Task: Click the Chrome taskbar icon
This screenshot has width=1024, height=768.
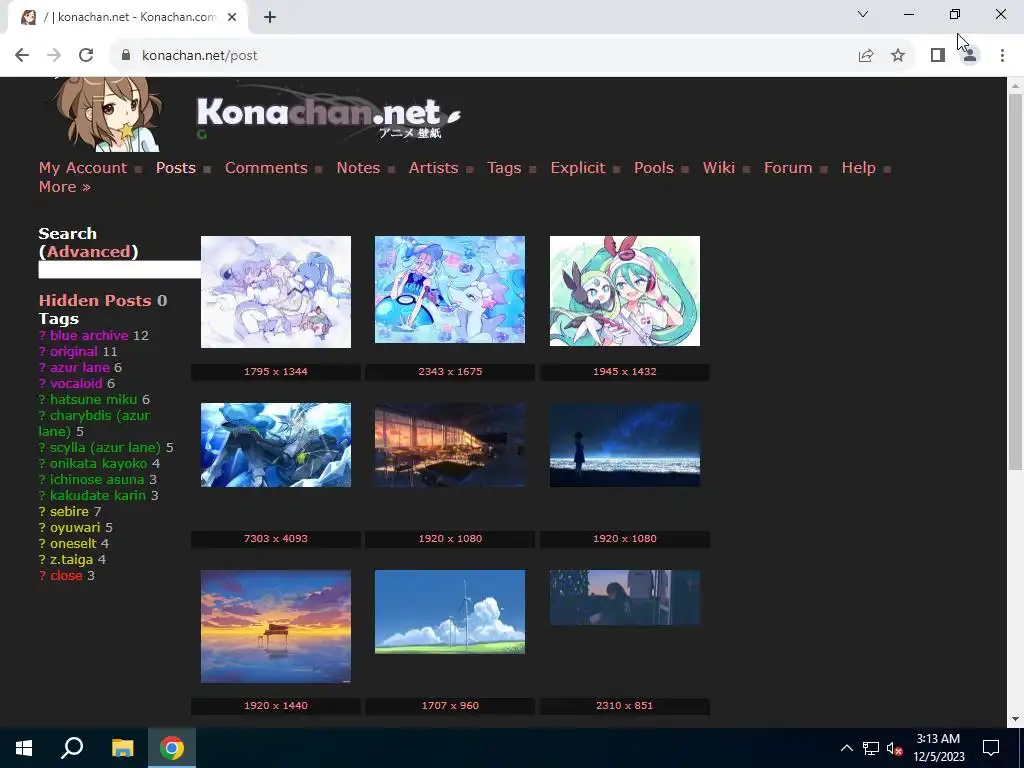Action: pos(172,748)
